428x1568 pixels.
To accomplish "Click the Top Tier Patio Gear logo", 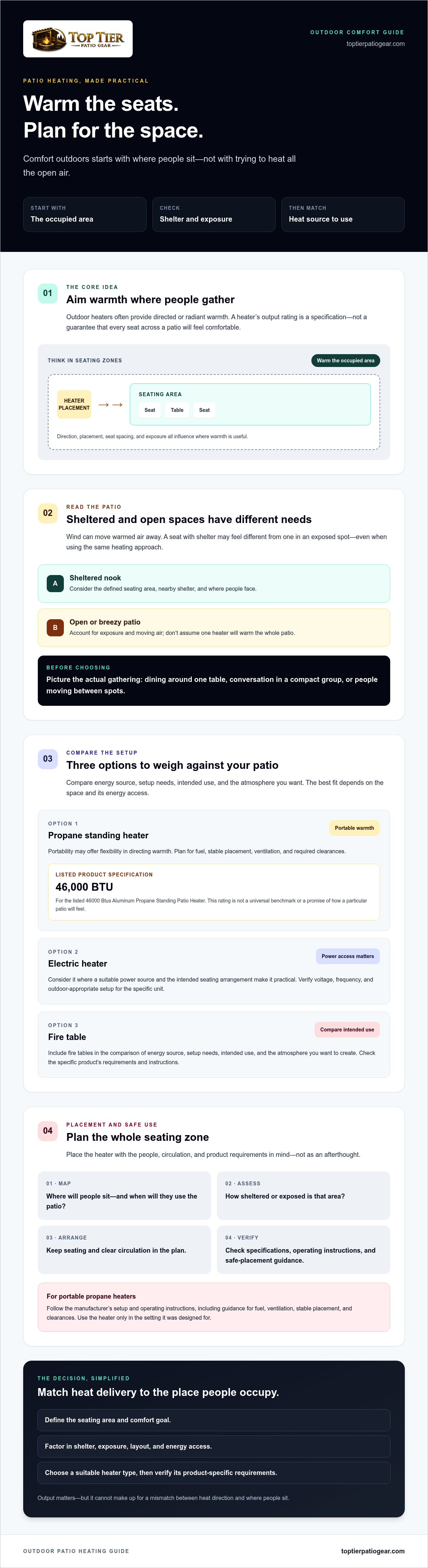I will (77, 39).
